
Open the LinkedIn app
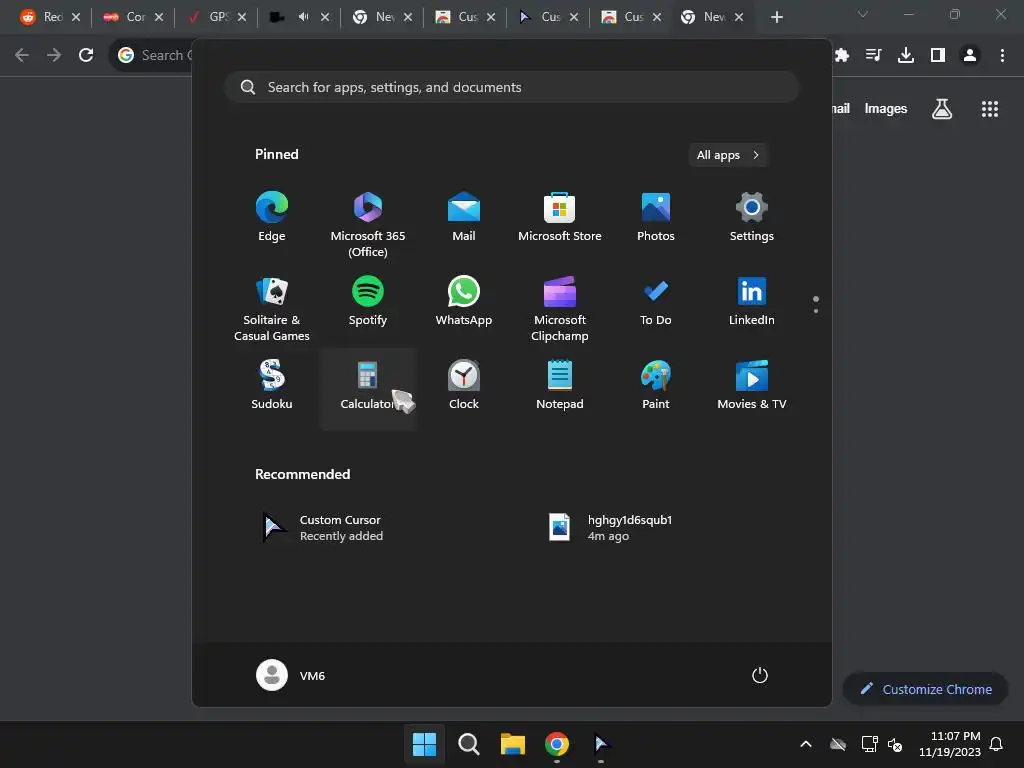point(752,302)
